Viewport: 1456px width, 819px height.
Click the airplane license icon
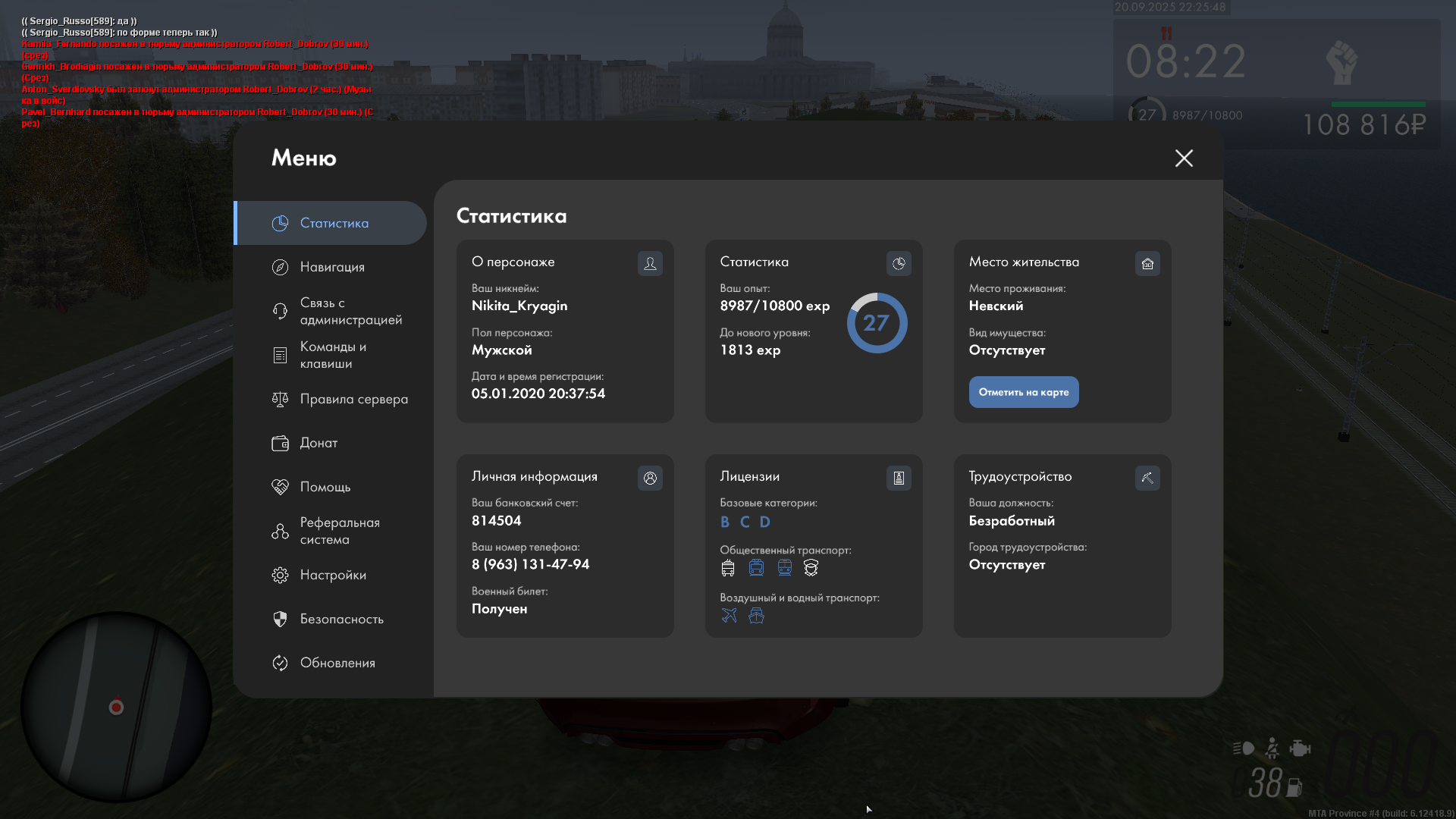(729, 615)
